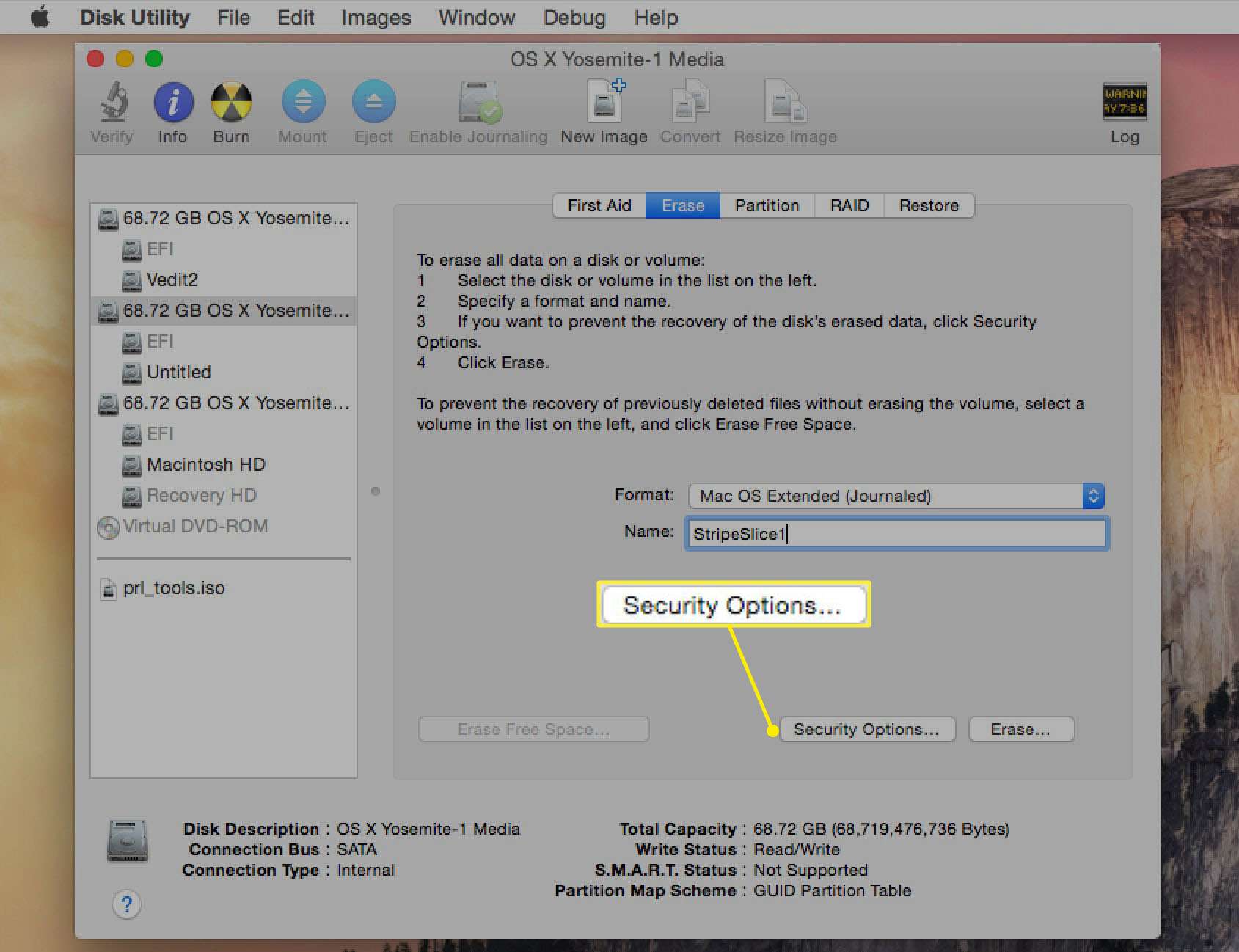Screen dimensions: 1239x952
Task: Click into the Name field containing StripeSlice1
Action: (x=896, y=533)
